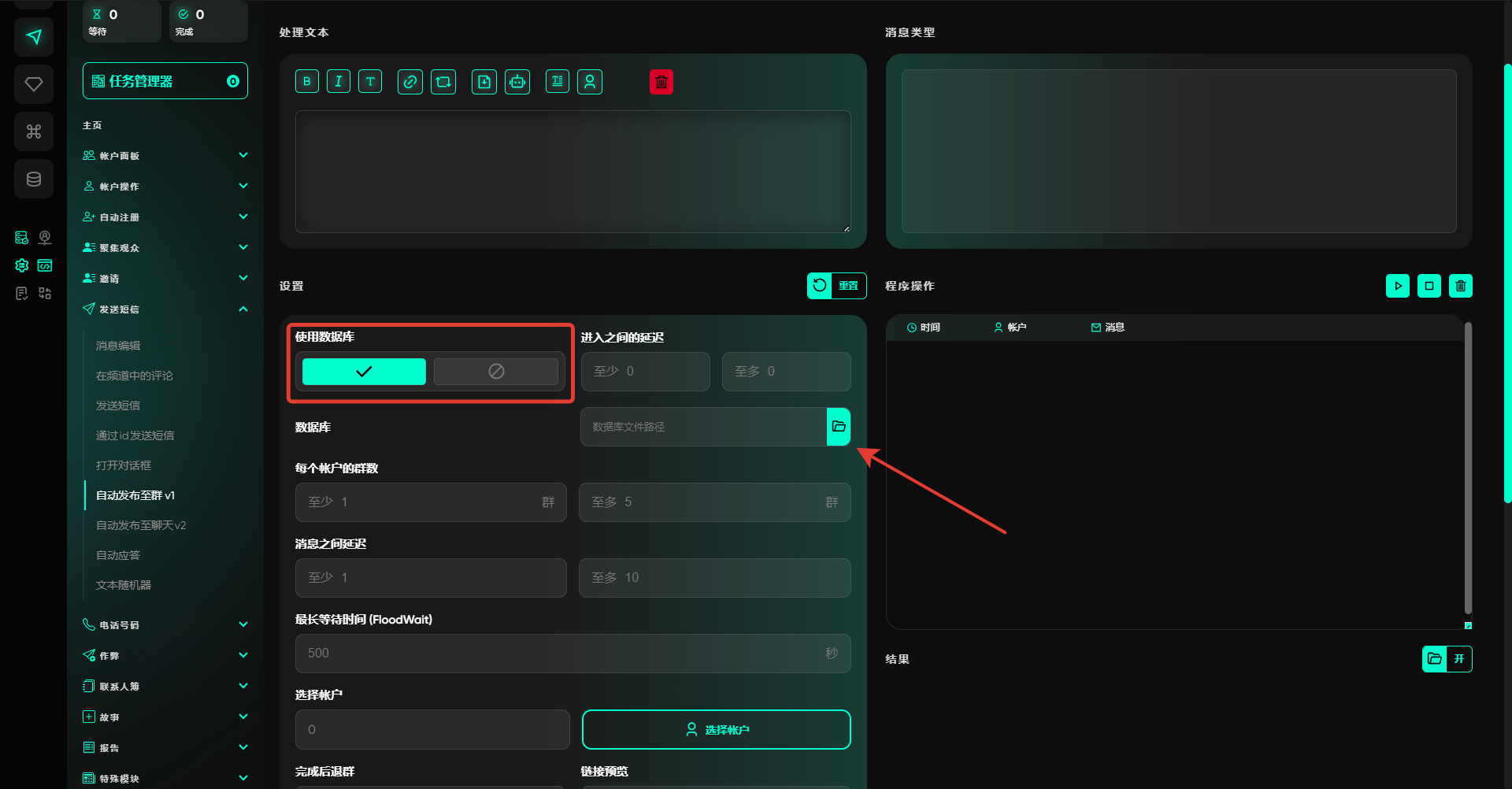Click the Italic formatting icon
Screen dimensions: 1512x789
pyautogui.click(x=339, y=82)
